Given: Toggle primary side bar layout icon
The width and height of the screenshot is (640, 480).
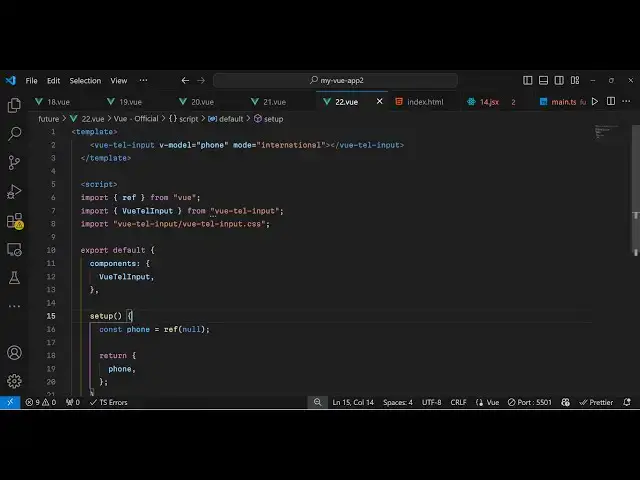Looking at the screenshot, I should point(527,80).
